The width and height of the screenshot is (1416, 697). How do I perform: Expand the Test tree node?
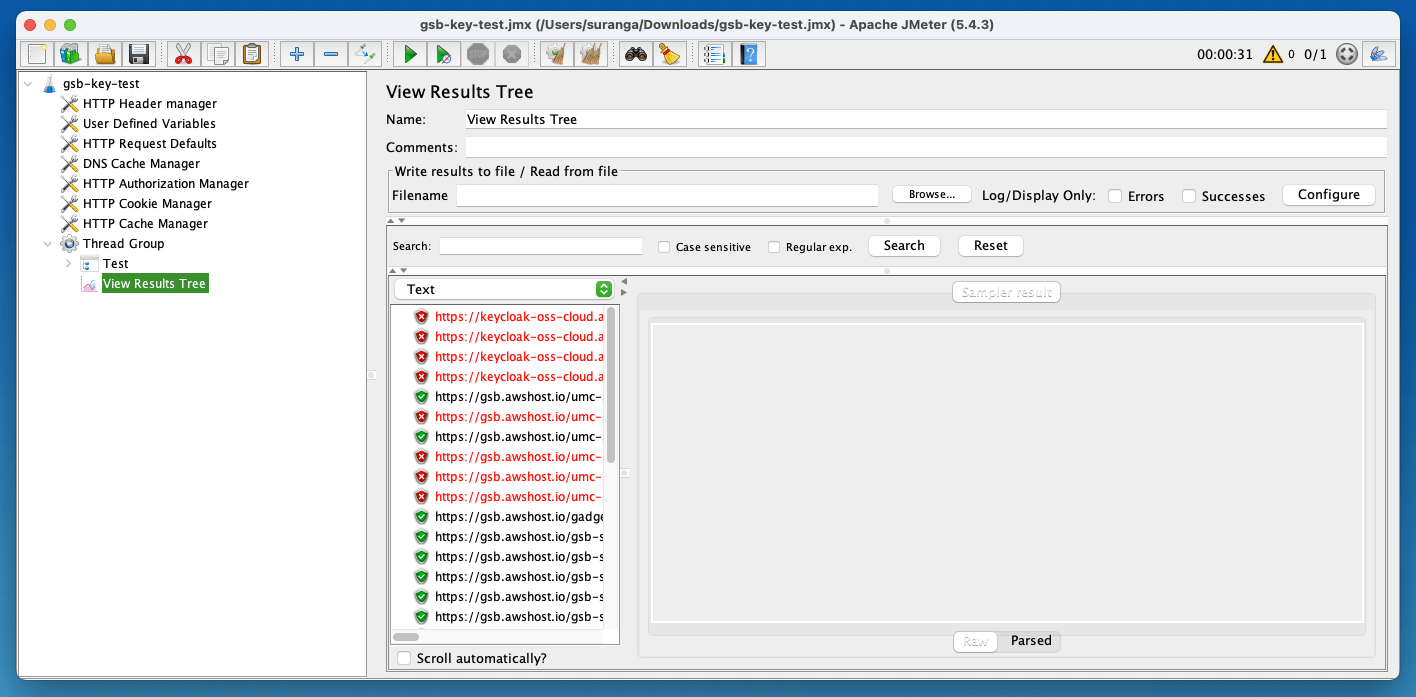click(x=68, y=263)
